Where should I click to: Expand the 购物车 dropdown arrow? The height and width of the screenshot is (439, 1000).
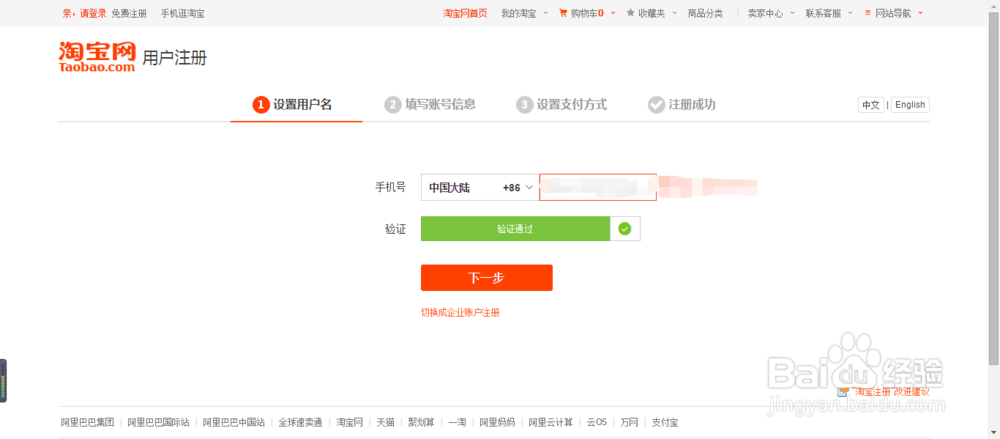(612, 13)
